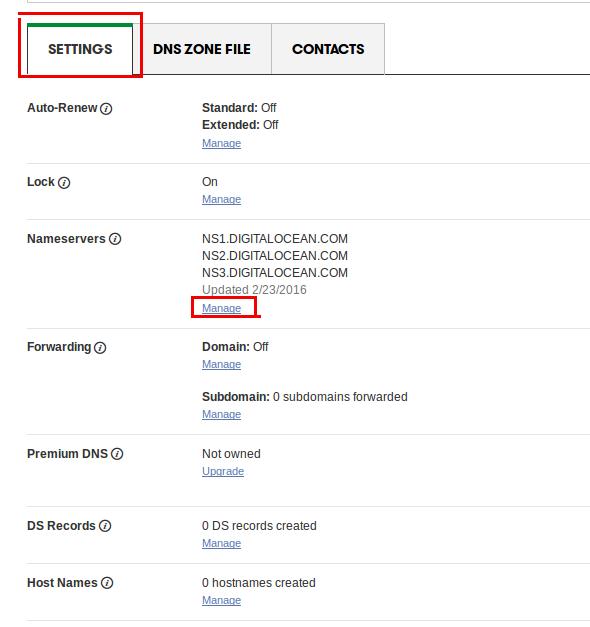Open the Host Names info icon
The height and width of the screenshot is (627, 590).
coord(107,583)
